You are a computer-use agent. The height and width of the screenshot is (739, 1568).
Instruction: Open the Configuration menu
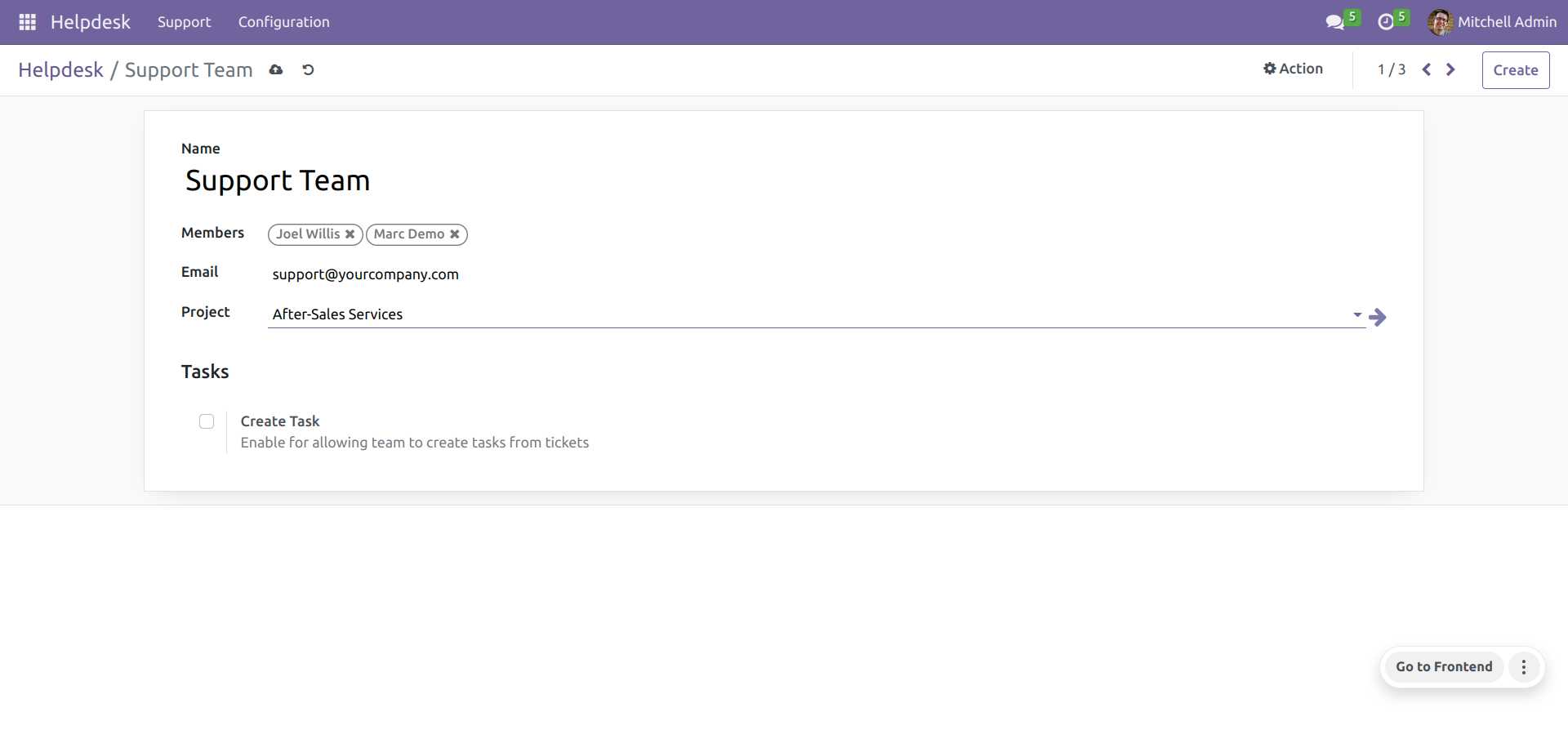284,22
